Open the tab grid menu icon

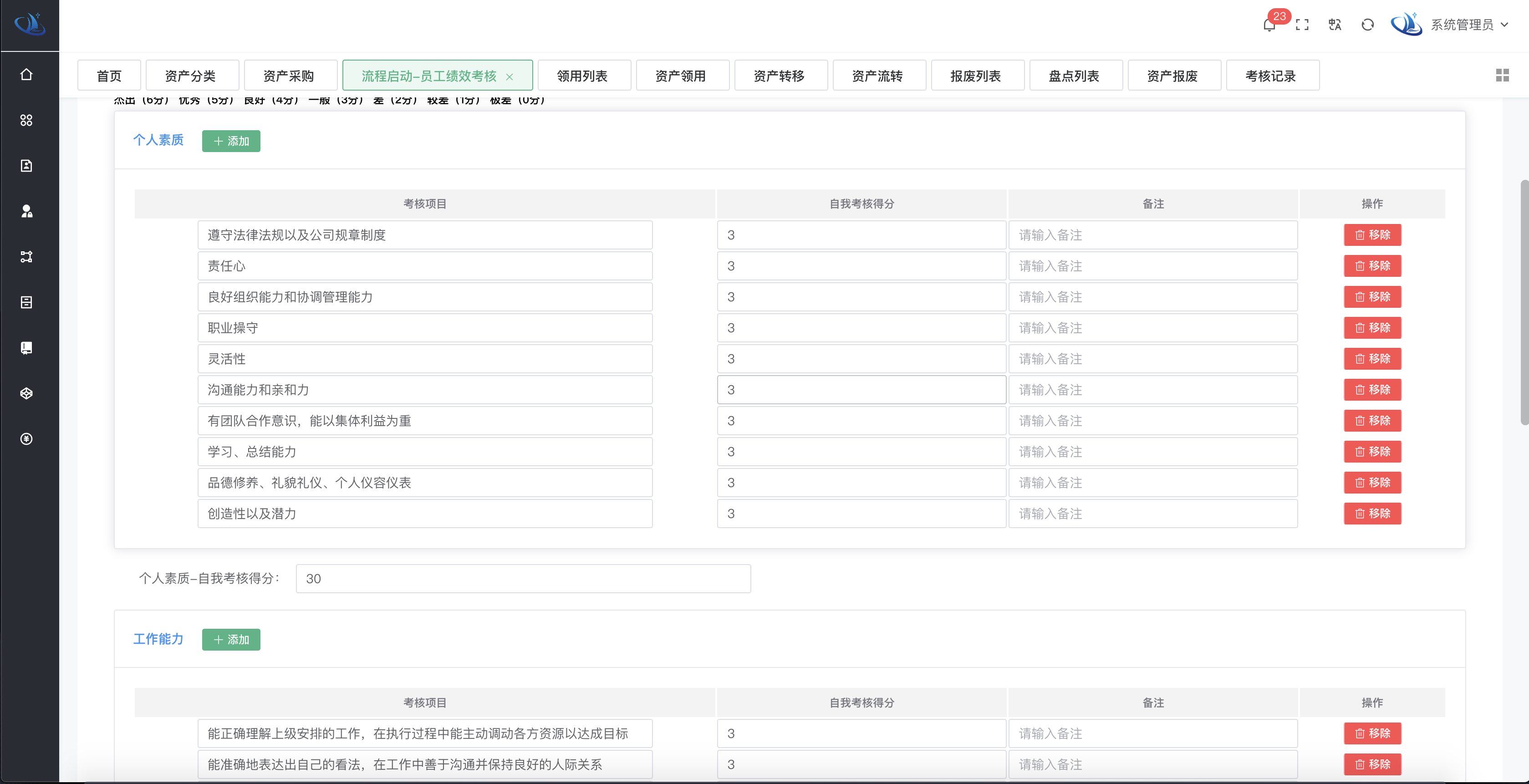1502,75
